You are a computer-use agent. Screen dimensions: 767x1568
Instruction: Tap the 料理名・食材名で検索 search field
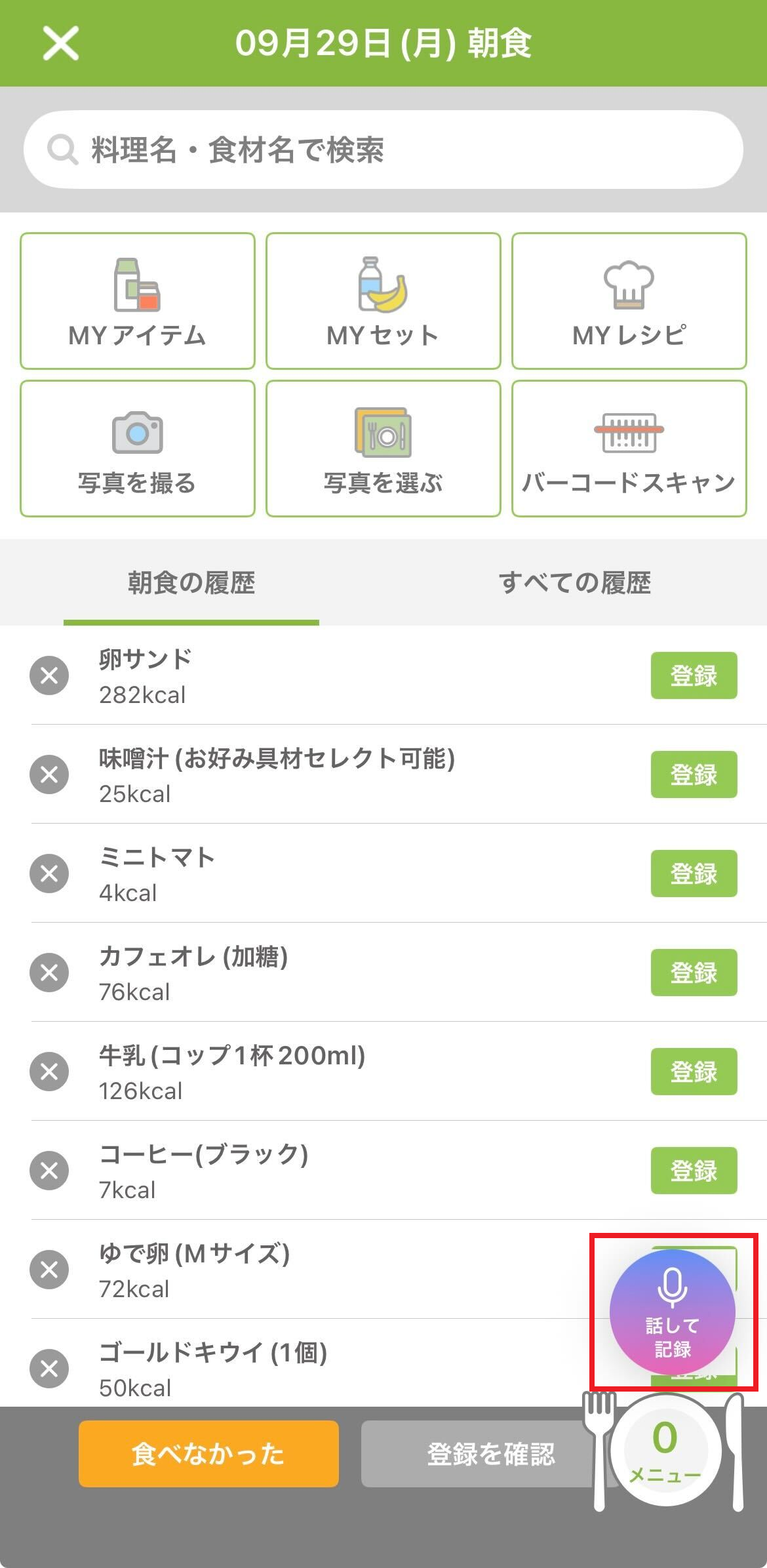(x=383, y=150)
